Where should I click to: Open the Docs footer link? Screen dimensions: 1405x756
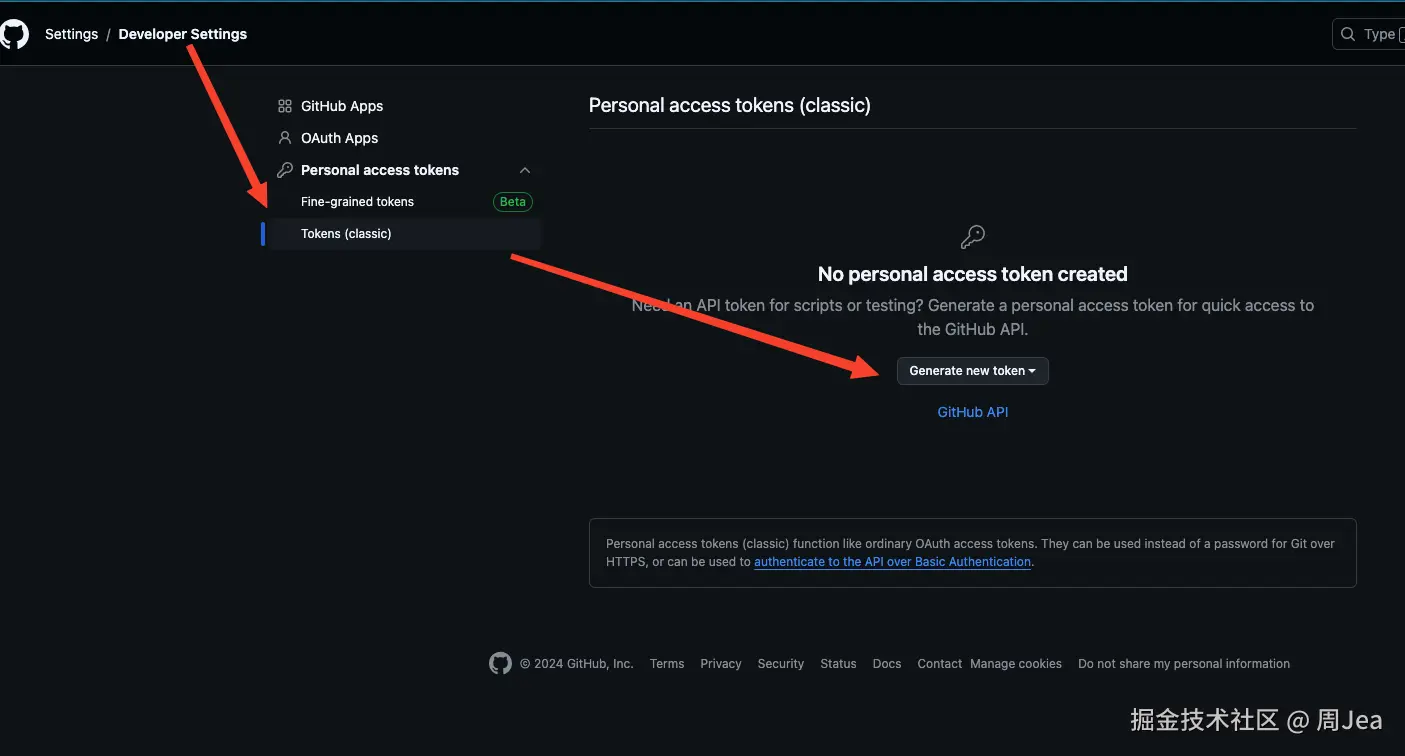pyautogui.click(x=886, y=664)
